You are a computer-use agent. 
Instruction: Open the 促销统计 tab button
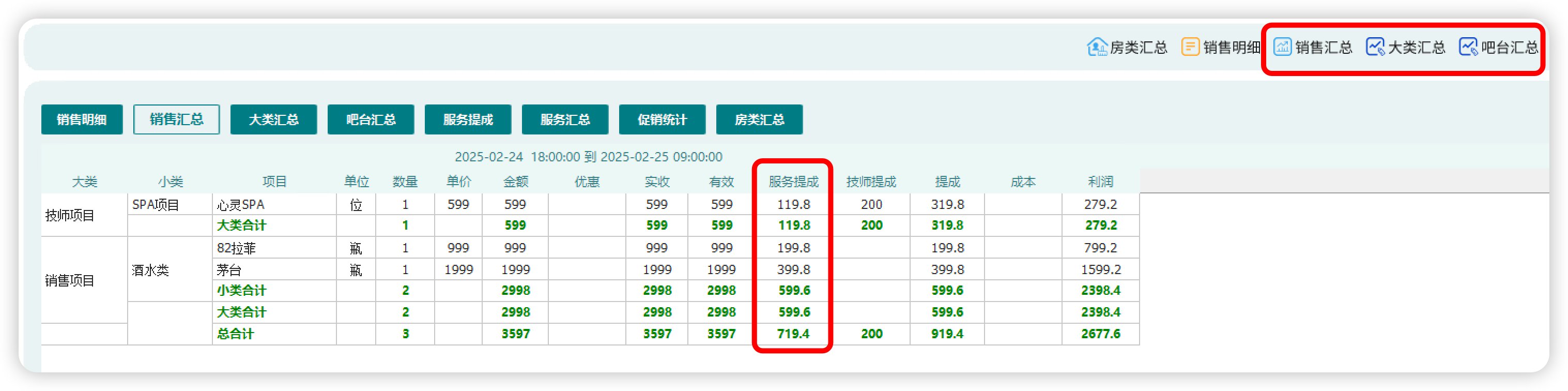pyautogui.click(x=662, y=119)
